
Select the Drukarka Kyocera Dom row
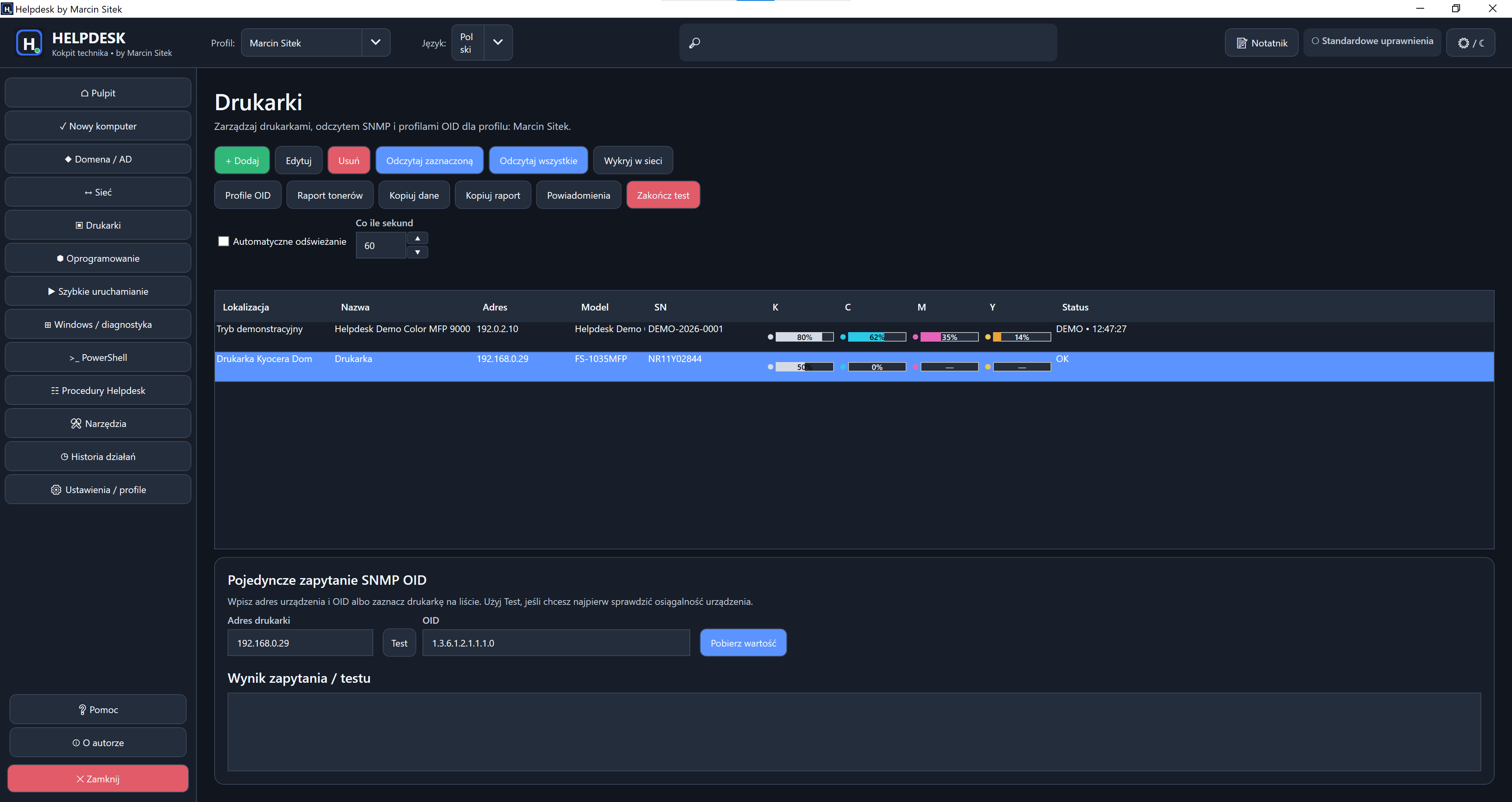[854, 367]
